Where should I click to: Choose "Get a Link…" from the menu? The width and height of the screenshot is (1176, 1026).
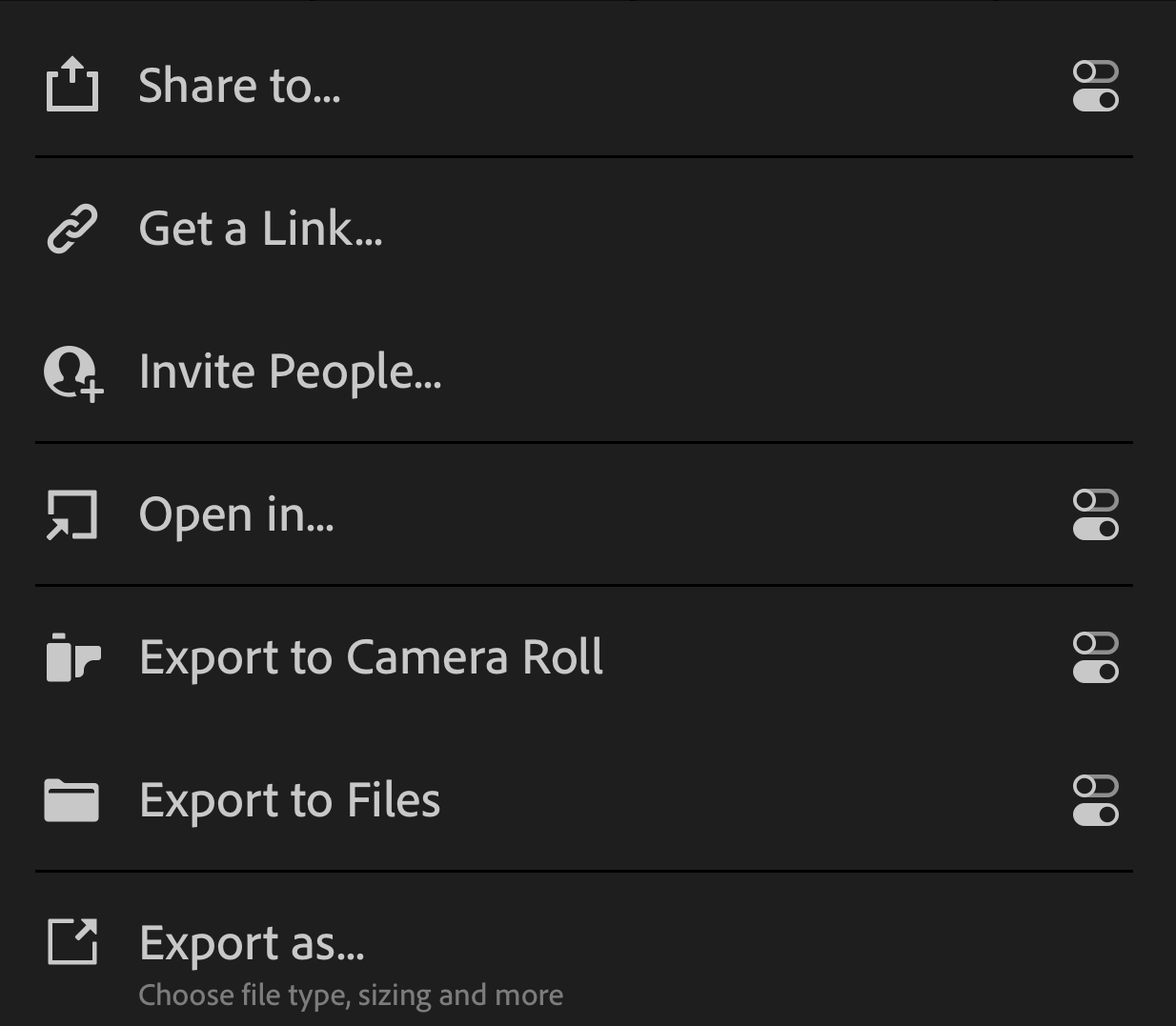click(x=260, y=229)
